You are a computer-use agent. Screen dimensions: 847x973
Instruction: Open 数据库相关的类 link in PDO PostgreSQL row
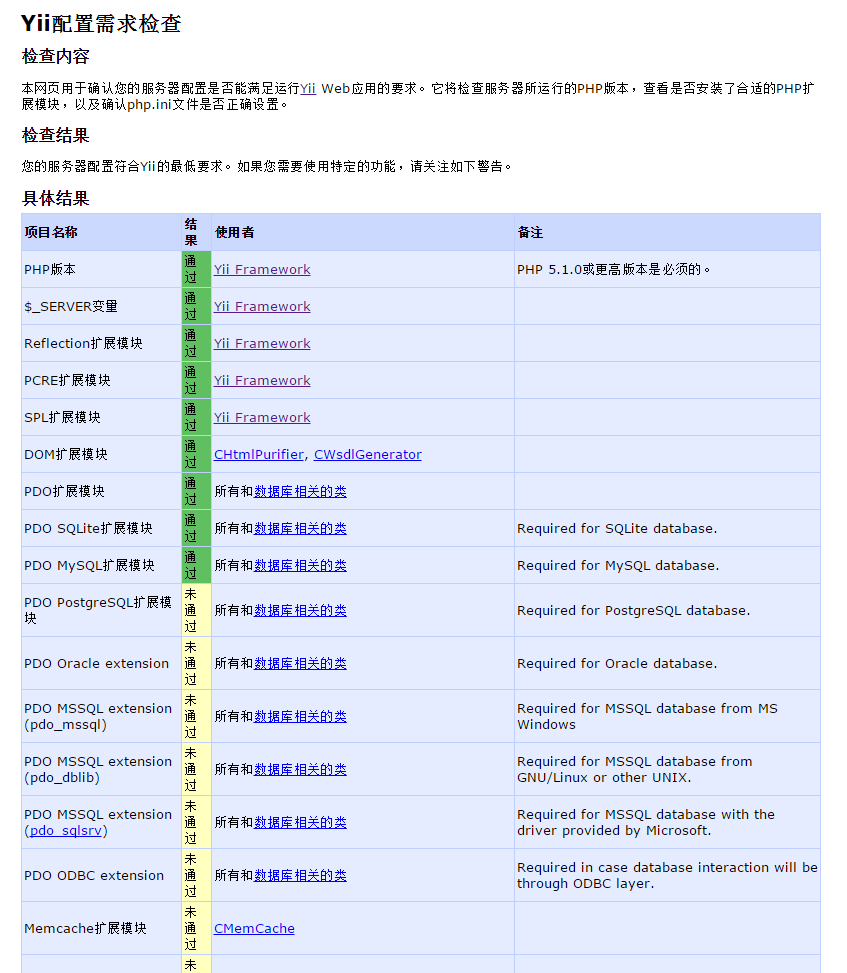pos(300,611)
